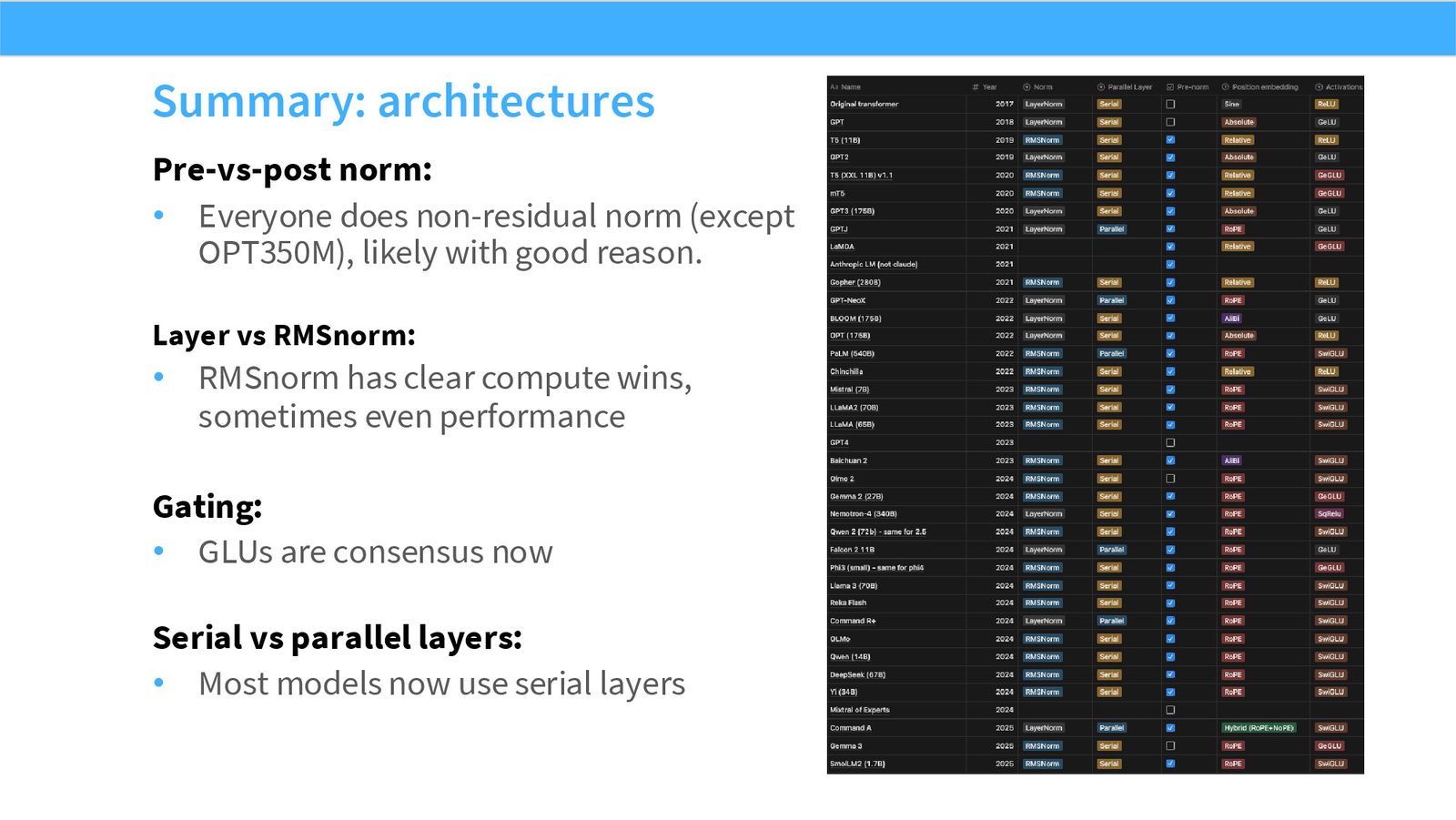1456x820 pixels.
Task: Select the AliBi tag in BLOOM (175B) row
Action: pos(1231,319)
